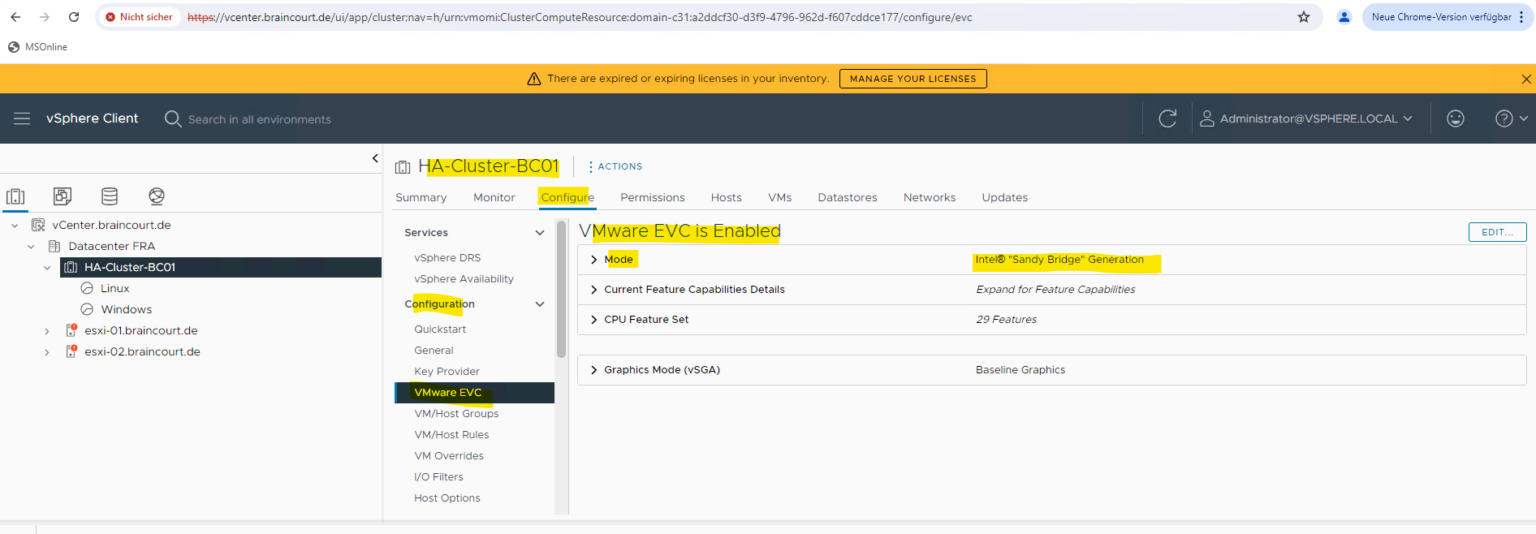Screen dimensions: 1536x534
Task: Switch to the Datastores tab
Action: (x=847, y=198)
